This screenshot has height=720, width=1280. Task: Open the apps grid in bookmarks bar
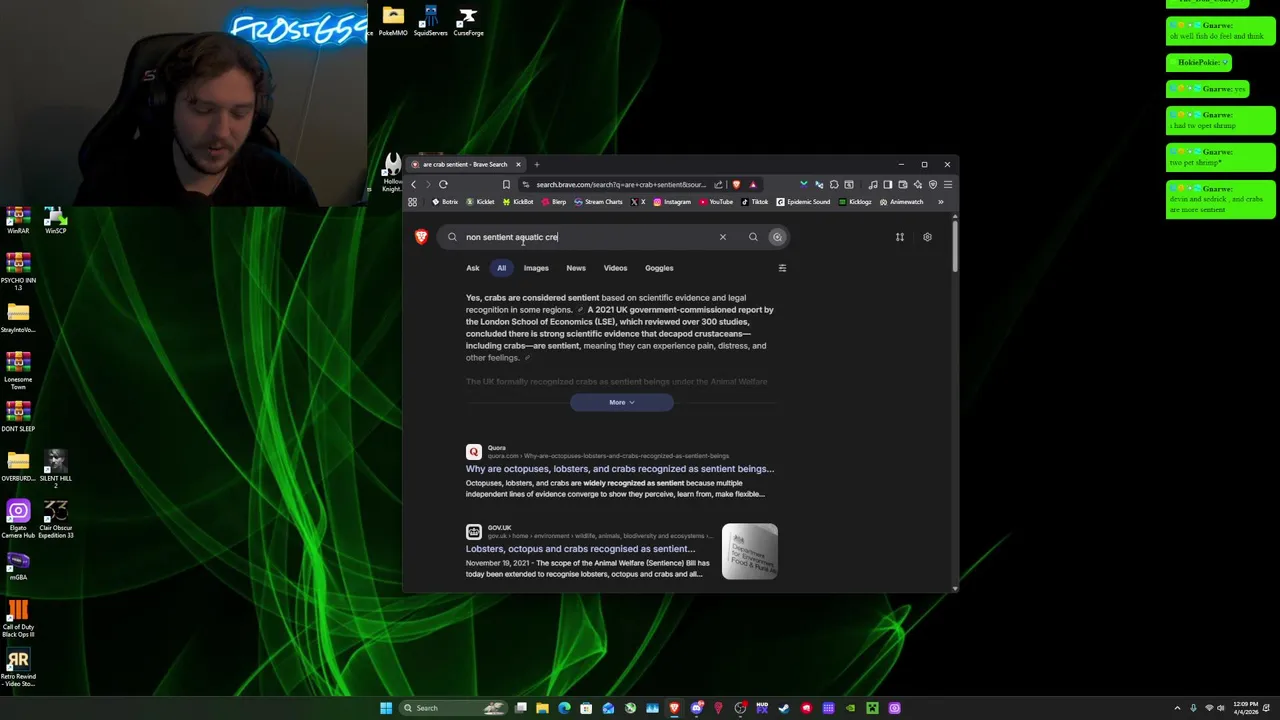(412, 202)
